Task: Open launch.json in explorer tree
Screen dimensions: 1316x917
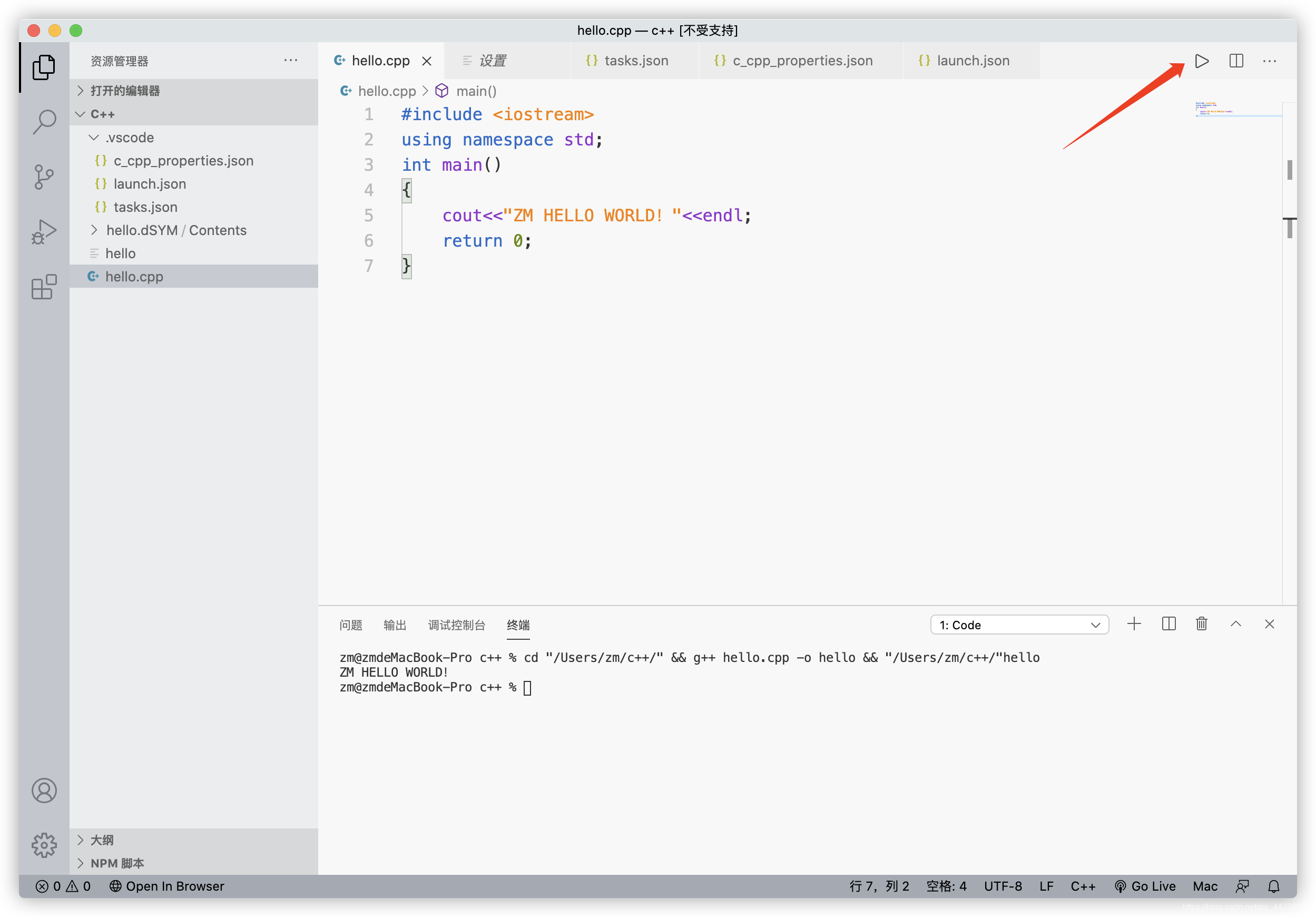Action: point(194,183)
